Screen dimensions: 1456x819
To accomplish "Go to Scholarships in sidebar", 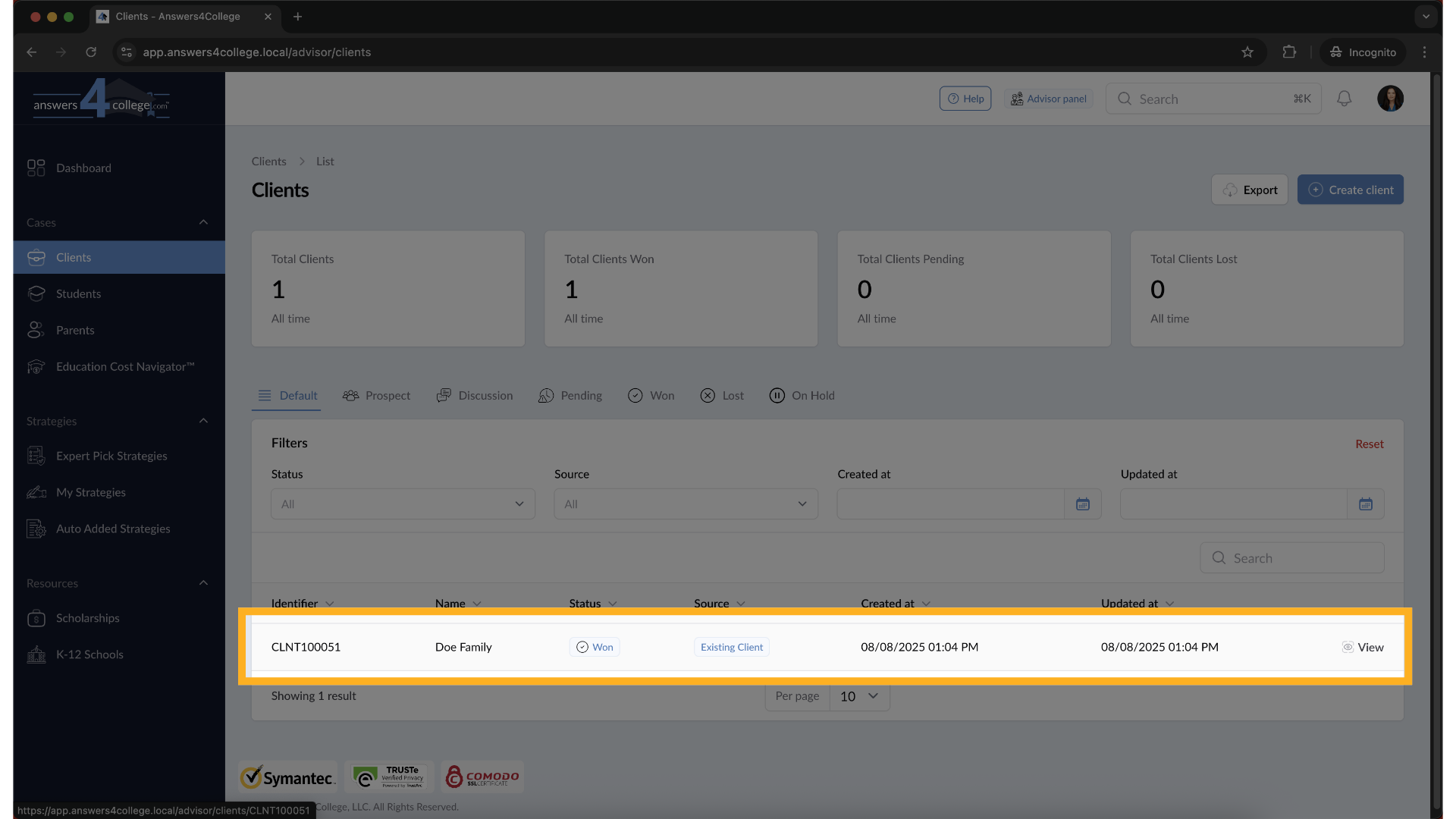I will (x=87, y=618).
